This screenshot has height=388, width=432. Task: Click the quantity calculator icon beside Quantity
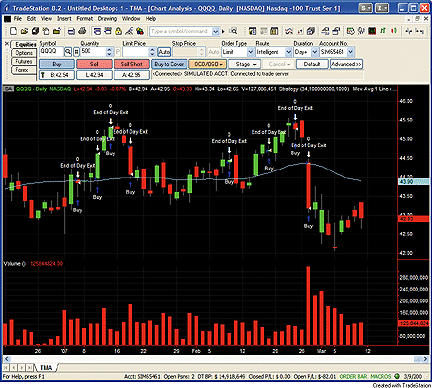[x=76, y=52]
